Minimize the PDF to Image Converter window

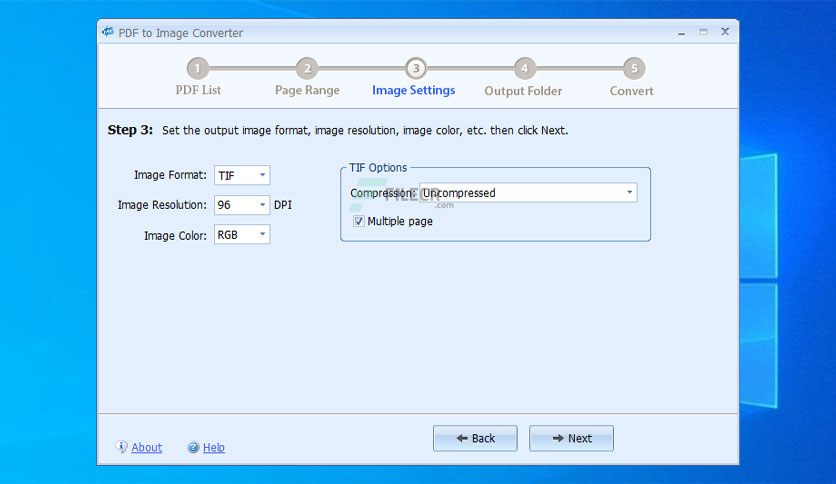(681, 33)
